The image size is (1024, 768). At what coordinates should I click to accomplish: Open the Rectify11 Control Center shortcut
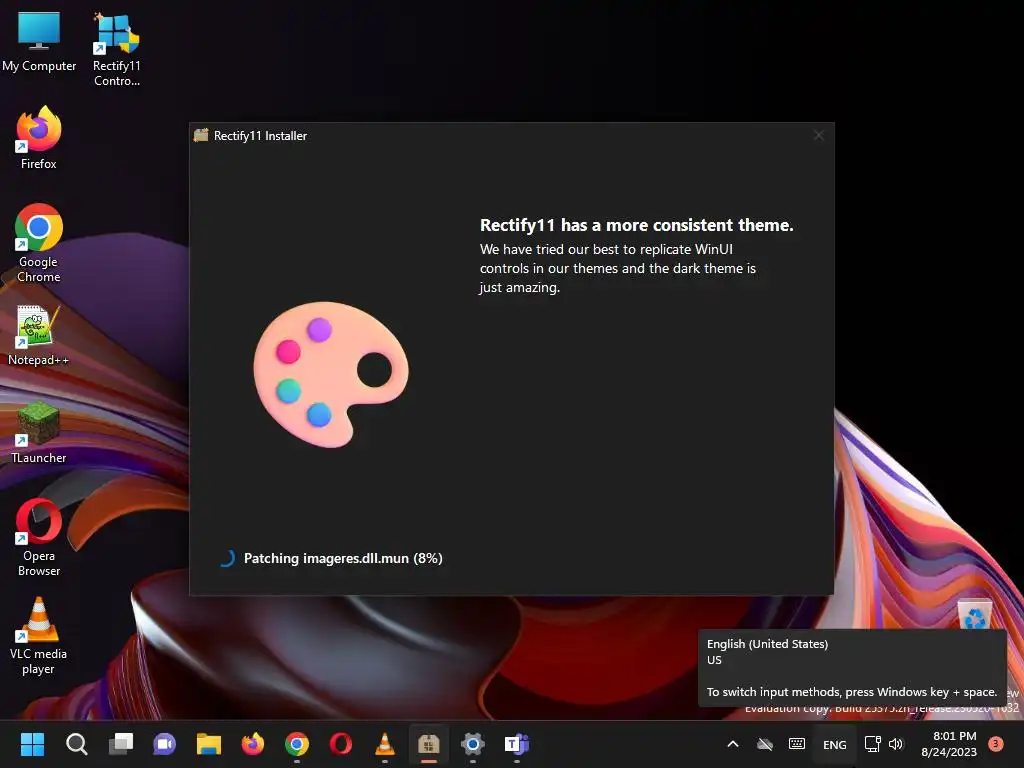click(x=116, y=49)
